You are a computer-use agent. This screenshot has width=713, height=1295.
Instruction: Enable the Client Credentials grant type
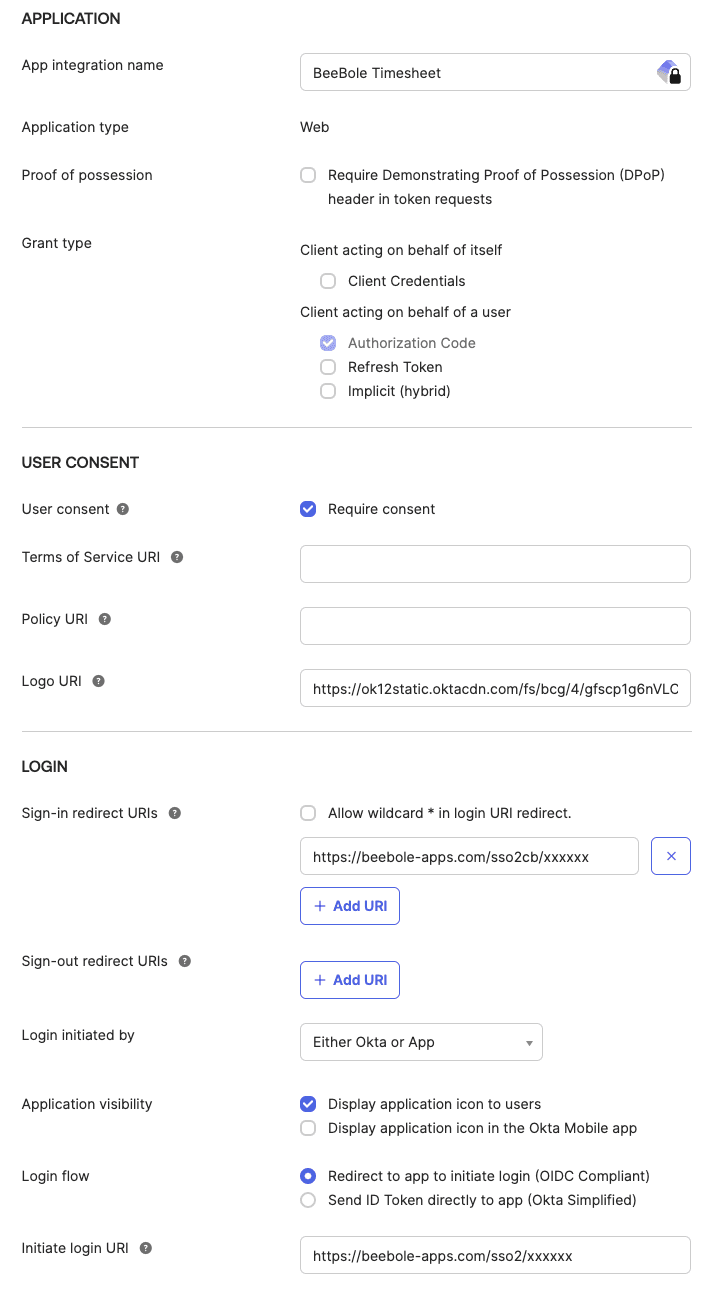tap(328, 281)
